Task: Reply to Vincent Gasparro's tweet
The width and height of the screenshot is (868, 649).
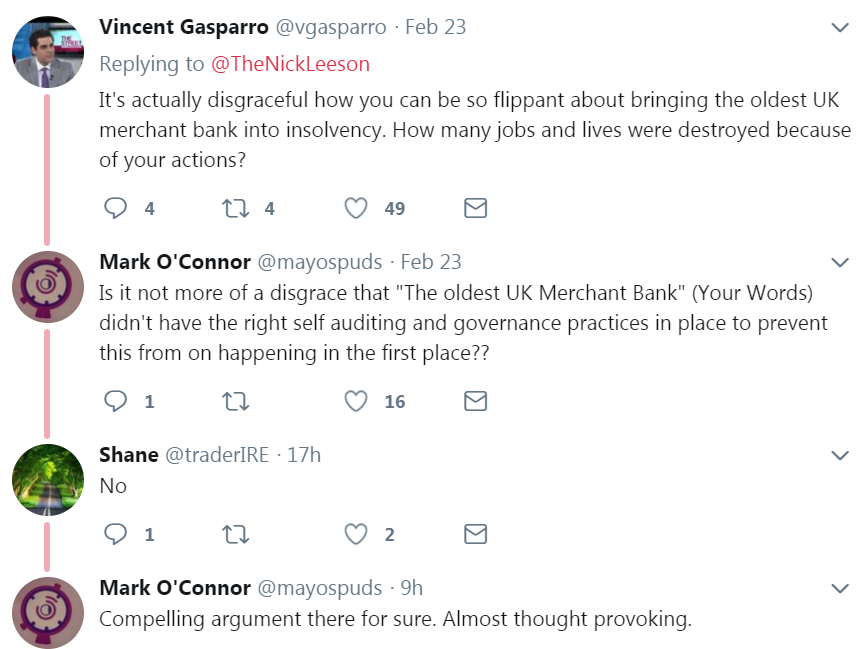Action: click(117, 208)
